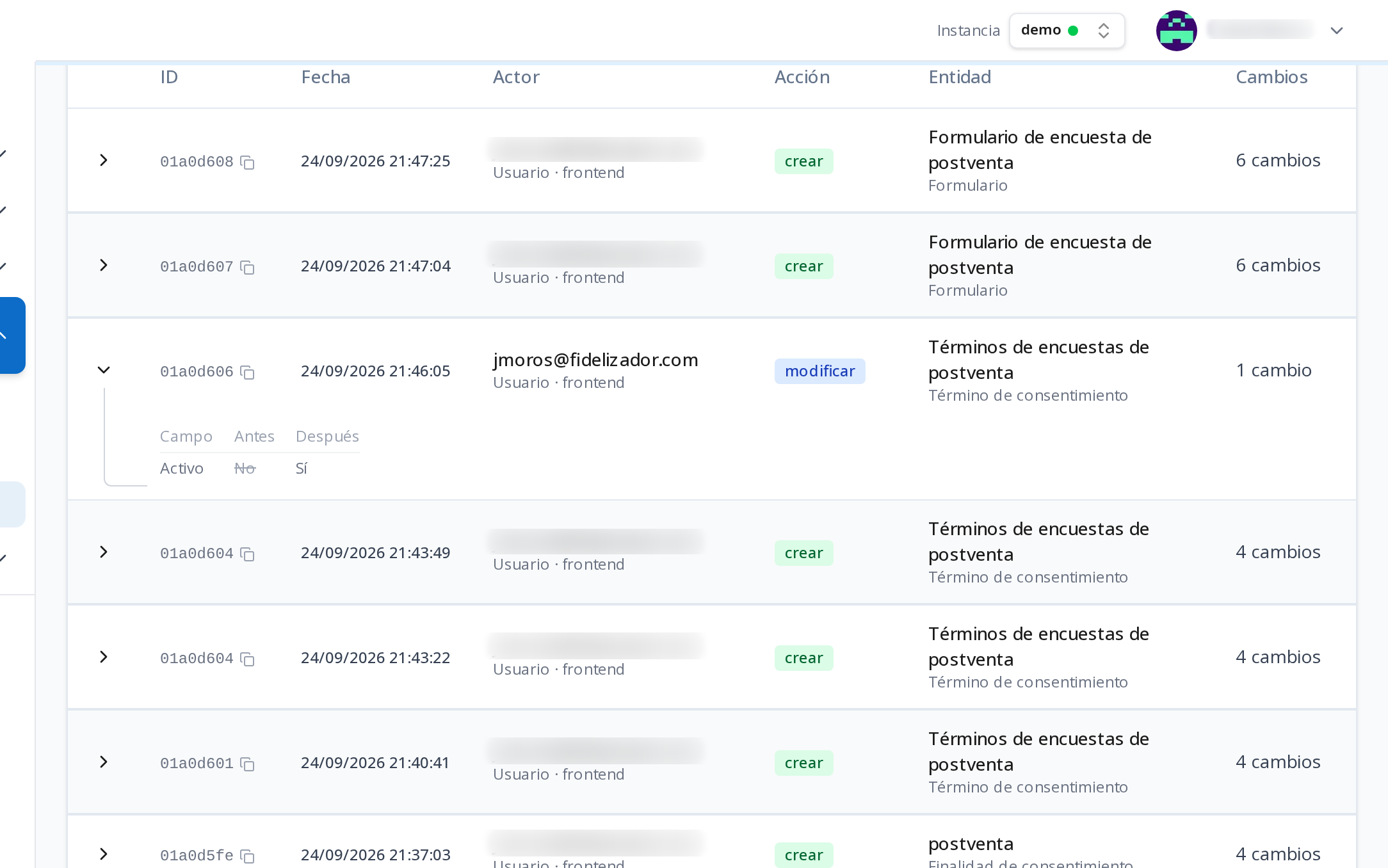Viewport: 1388px width, 868px height.
Task: Expand the 21:40:41 audit row
Action: pos(104,762)
